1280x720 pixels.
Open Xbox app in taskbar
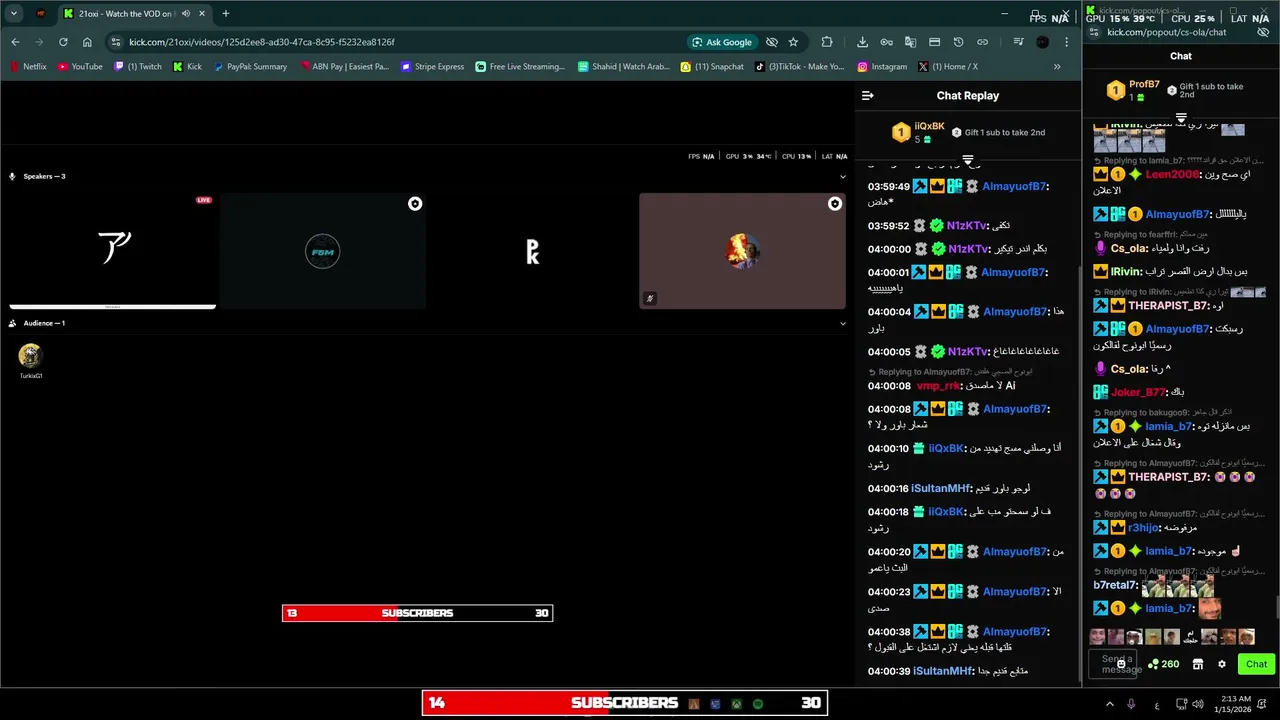pyautogui.click(x=736, y=704)
